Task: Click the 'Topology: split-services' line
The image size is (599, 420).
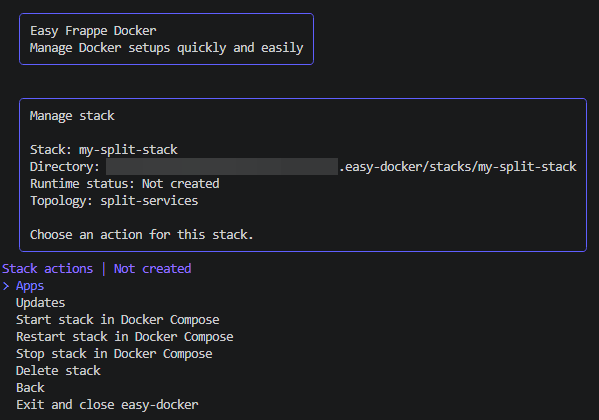Action: [x=114, y=201]
